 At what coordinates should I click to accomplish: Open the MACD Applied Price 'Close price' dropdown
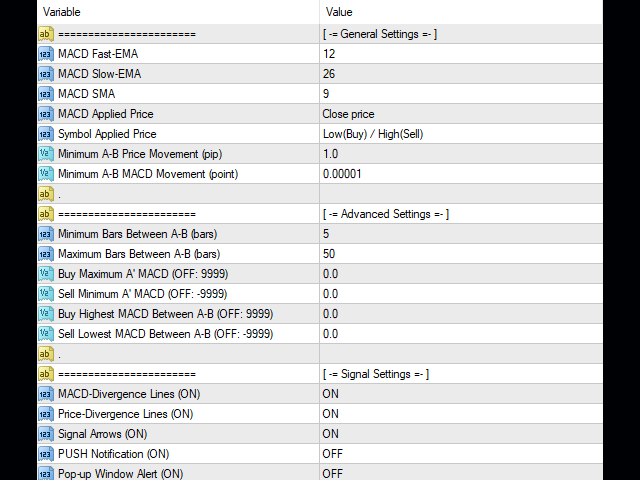pyautogui.click(x=461, y=114)
